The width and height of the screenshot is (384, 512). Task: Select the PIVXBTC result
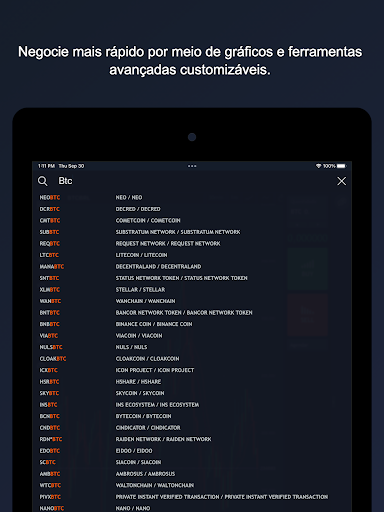pos(50,497)
